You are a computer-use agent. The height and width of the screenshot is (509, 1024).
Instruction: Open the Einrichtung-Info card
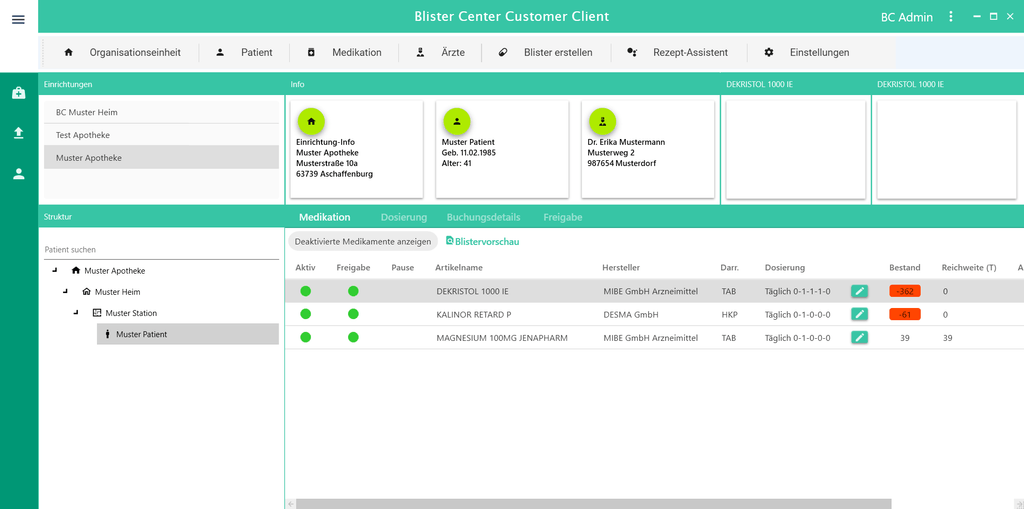pyautogui.click(x=357, y=149)
